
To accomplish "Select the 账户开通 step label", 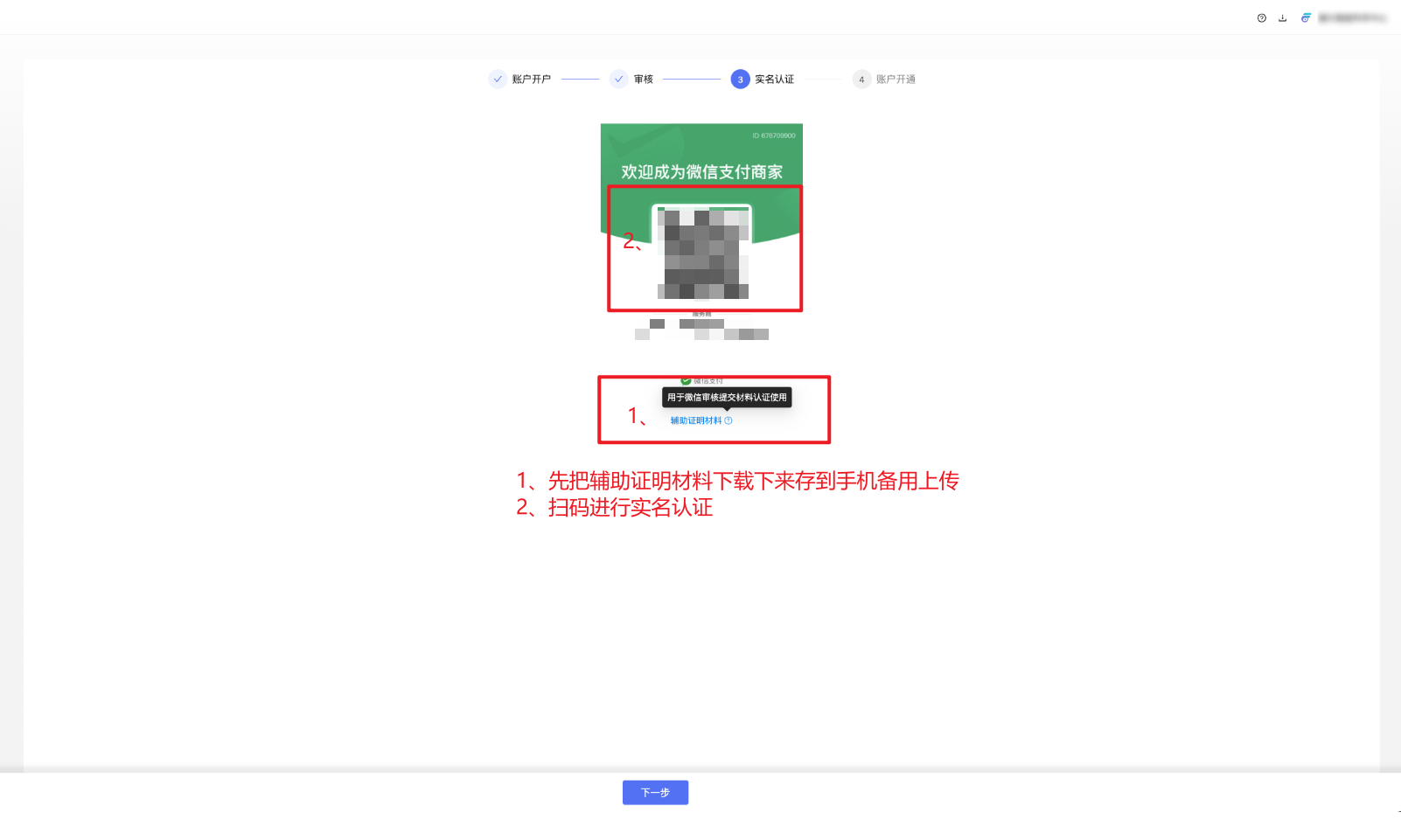I will 896,80.
